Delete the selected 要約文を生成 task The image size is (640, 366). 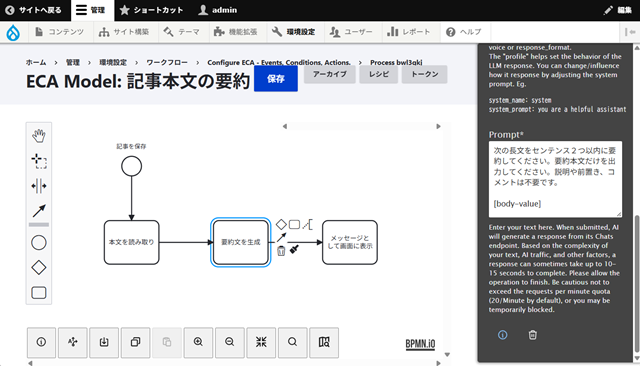coord(281,251)
